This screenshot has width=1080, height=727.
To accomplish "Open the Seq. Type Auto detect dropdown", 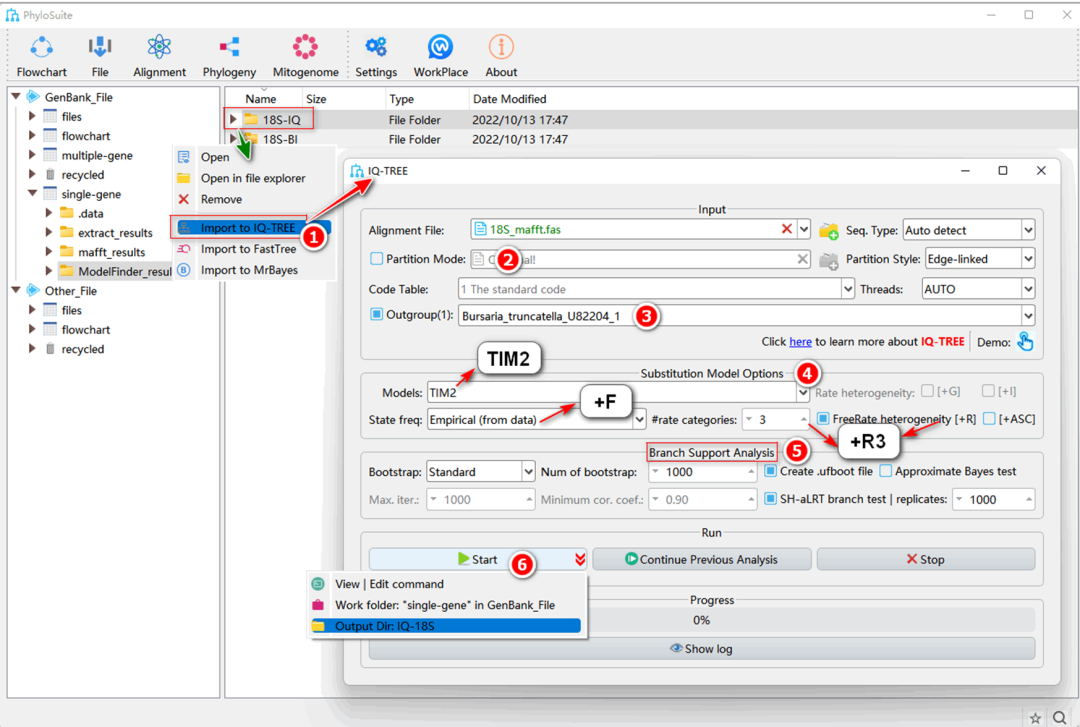I will (x=968, y=230).
